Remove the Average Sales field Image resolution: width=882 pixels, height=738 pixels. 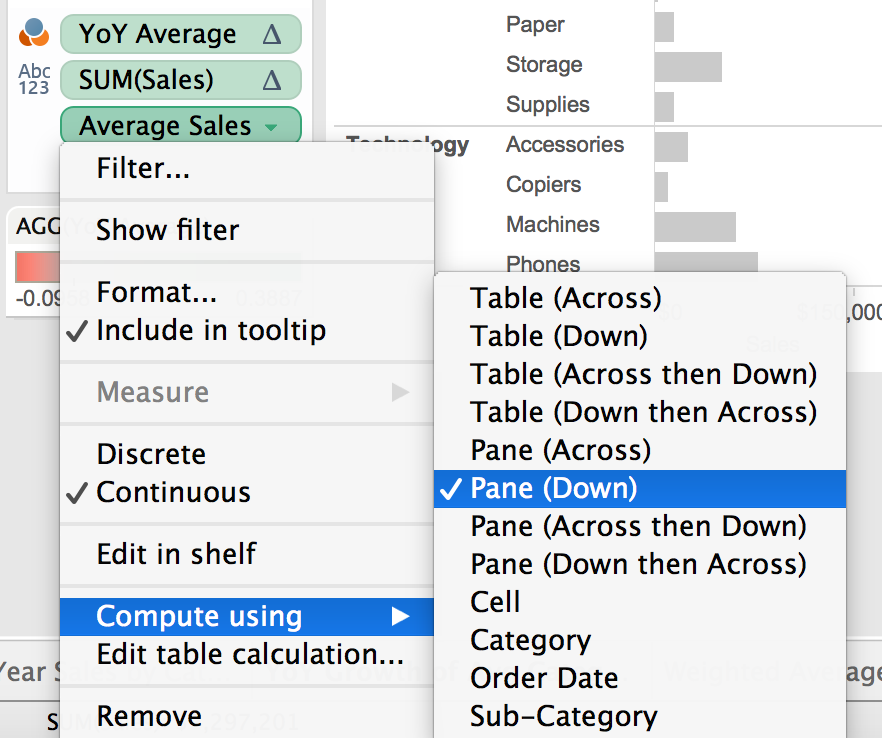149,716
